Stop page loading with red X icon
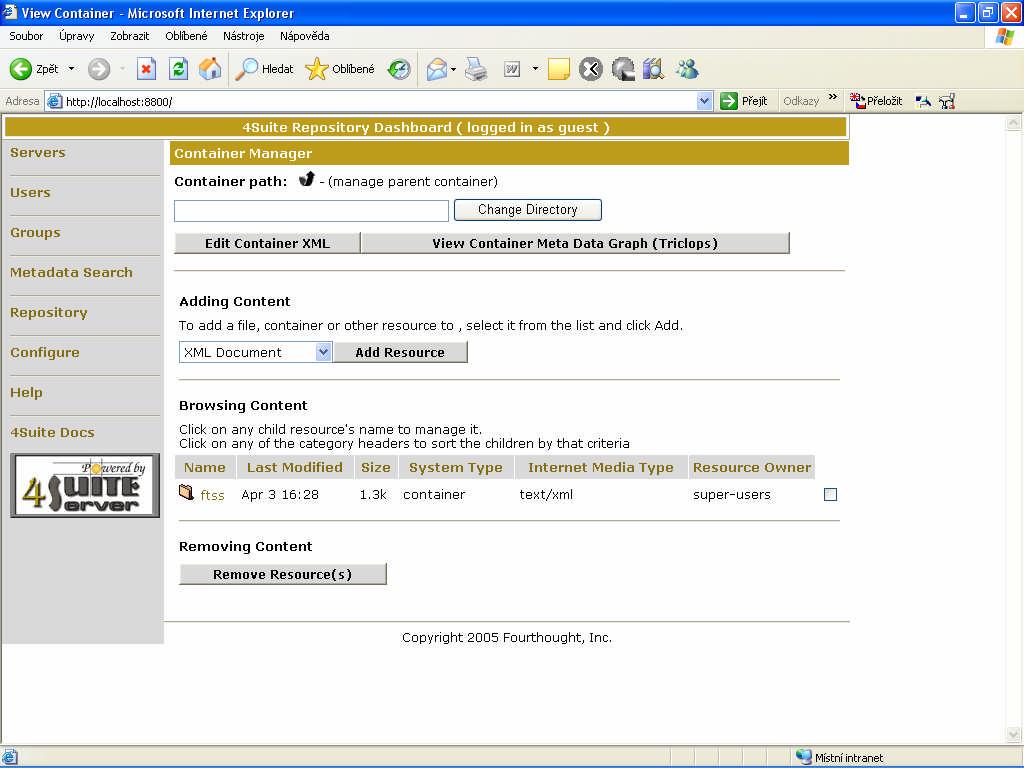The image size is (1024, 768). (x=146, y=69)
